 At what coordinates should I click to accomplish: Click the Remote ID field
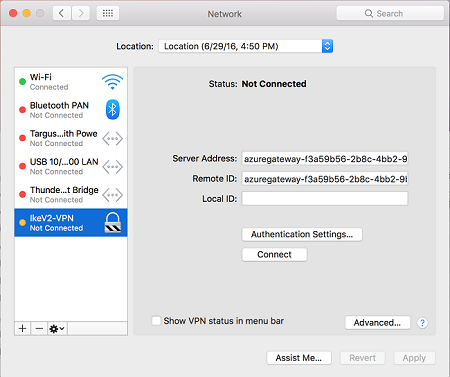tap(325, 179)
